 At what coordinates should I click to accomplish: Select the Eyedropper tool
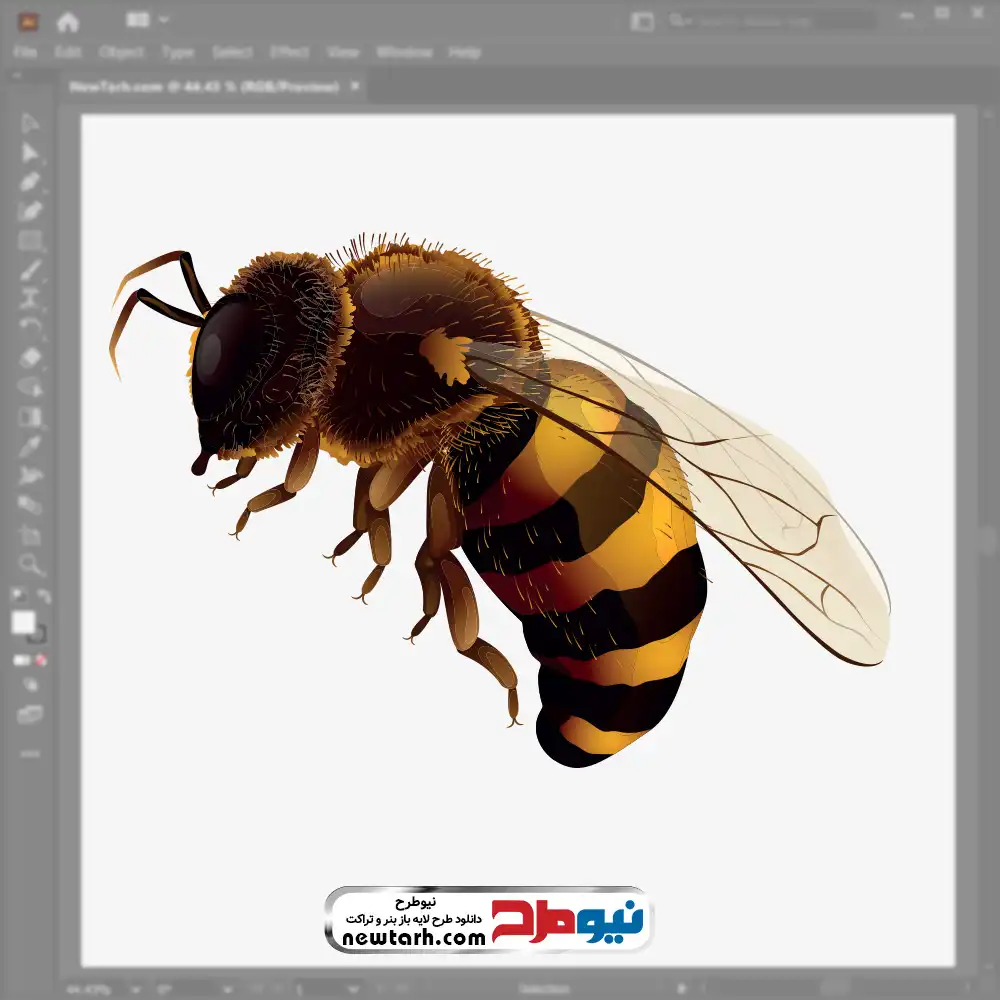click(30, 446)
